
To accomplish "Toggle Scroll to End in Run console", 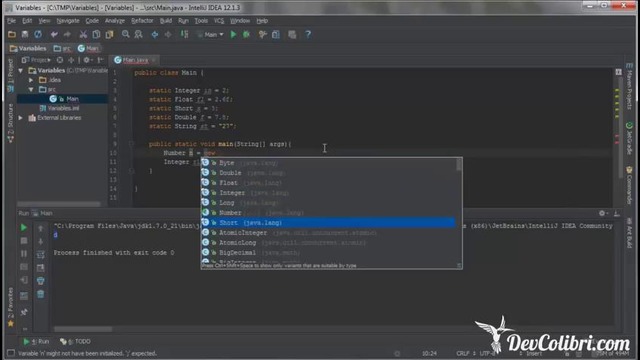I will [40, 268].
